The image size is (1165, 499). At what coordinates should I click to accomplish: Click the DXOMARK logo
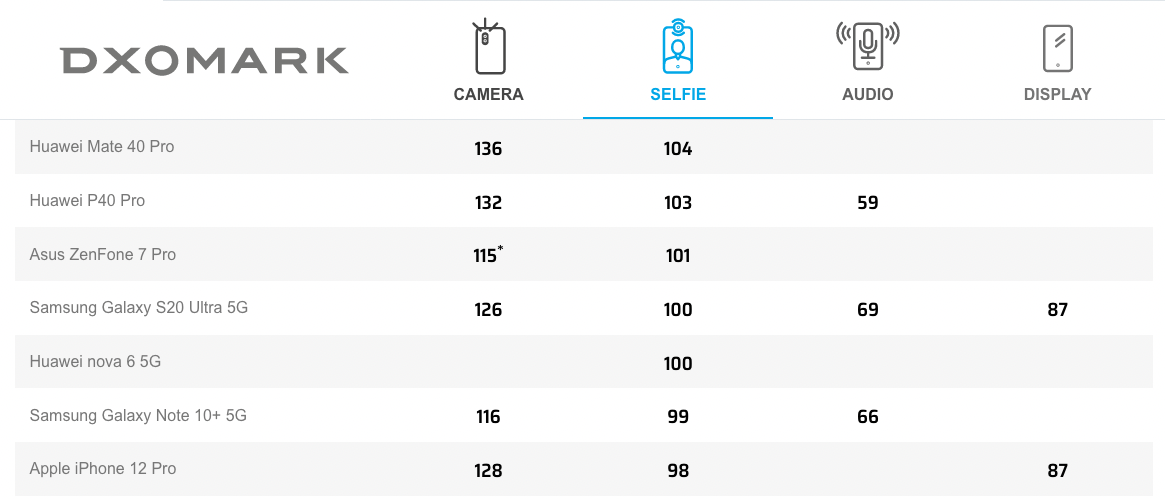(x=204, y=61)
